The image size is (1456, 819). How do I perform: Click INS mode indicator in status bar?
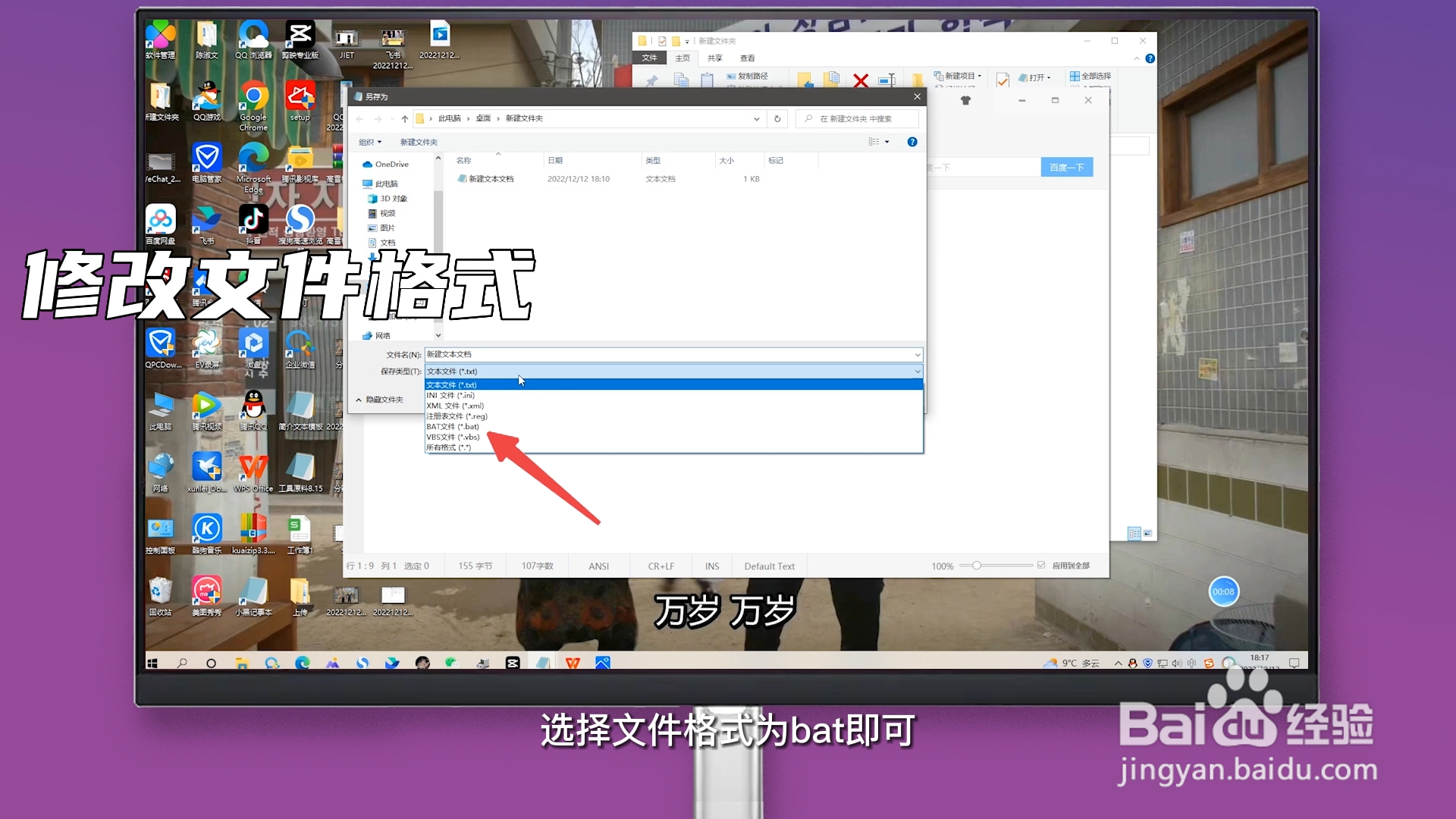pos(711,566)
